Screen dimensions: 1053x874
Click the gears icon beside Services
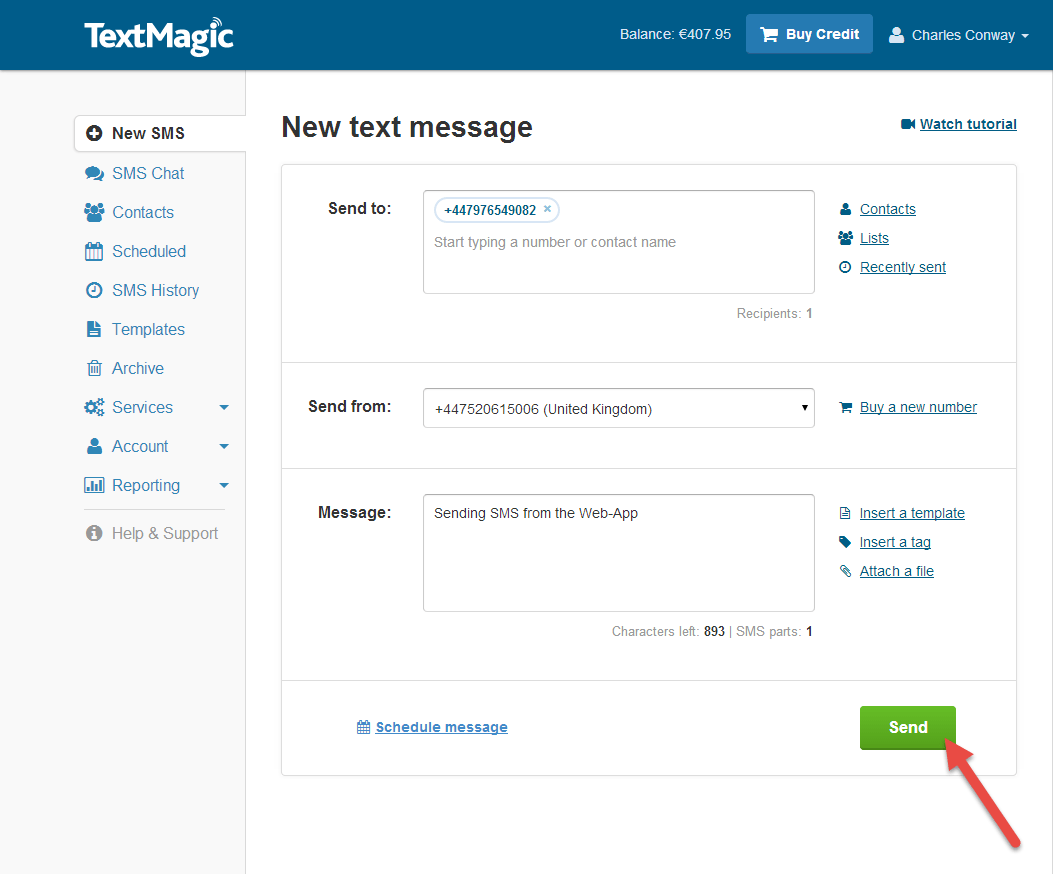pos(94,407)
